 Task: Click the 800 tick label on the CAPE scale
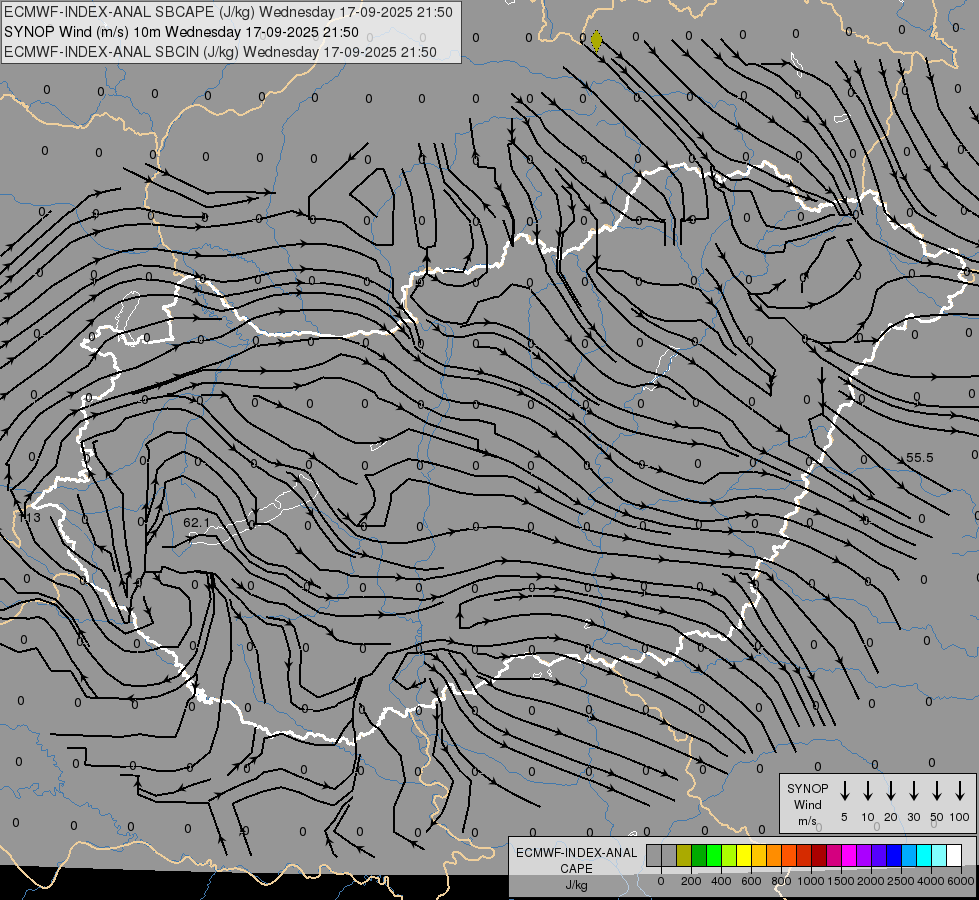coord(781,881)
